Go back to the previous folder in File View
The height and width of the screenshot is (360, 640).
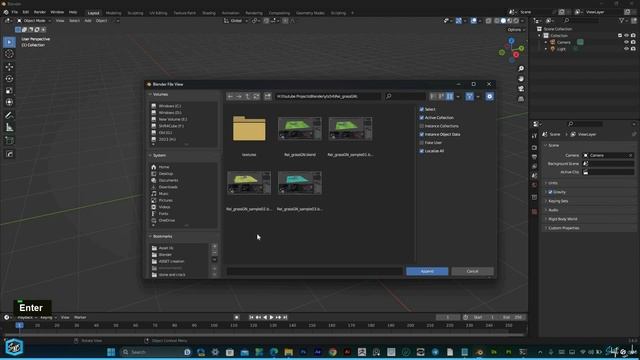[x=230, y=96]
